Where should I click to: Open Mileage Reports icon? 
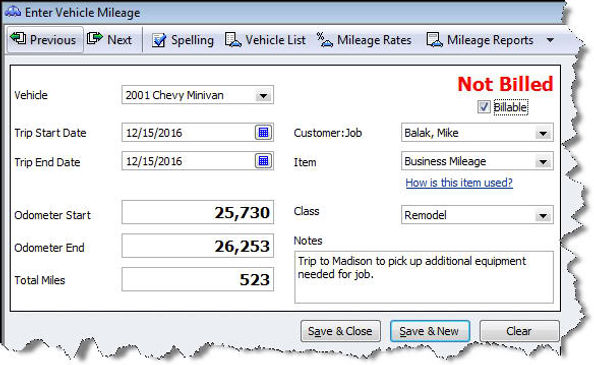point(434,40)
